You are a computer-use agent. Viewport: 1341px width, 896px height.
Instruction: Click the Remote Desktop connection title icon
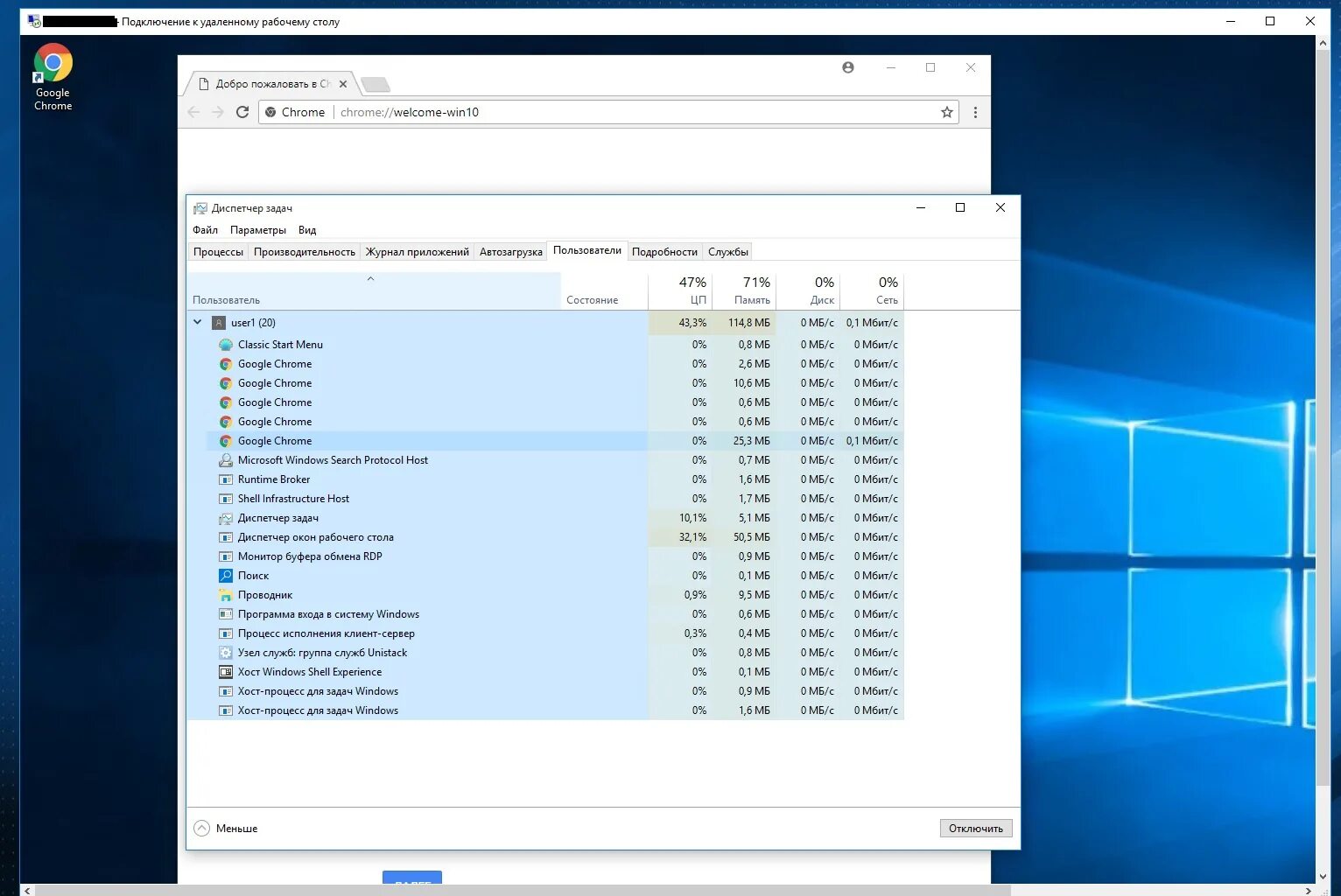33,21
